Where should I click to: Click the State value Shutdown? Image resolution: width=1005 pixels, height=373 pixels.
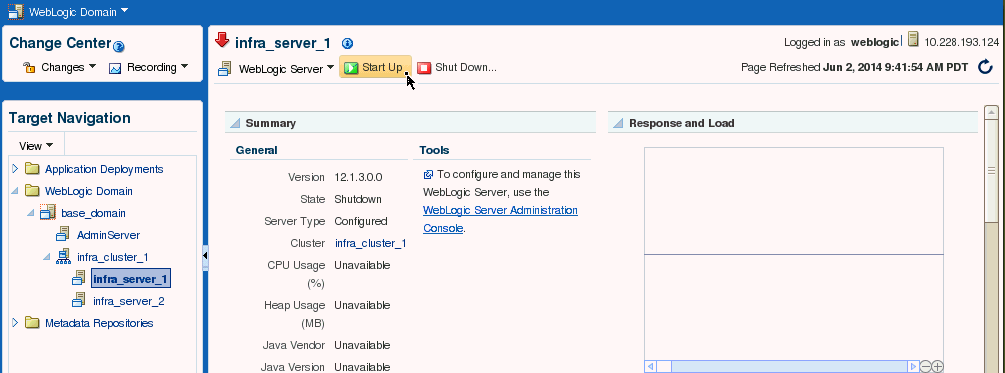(358, 199)
